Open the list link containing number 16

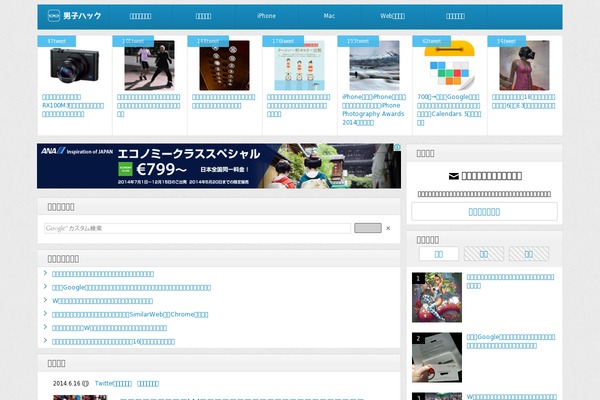coord(113,341)
